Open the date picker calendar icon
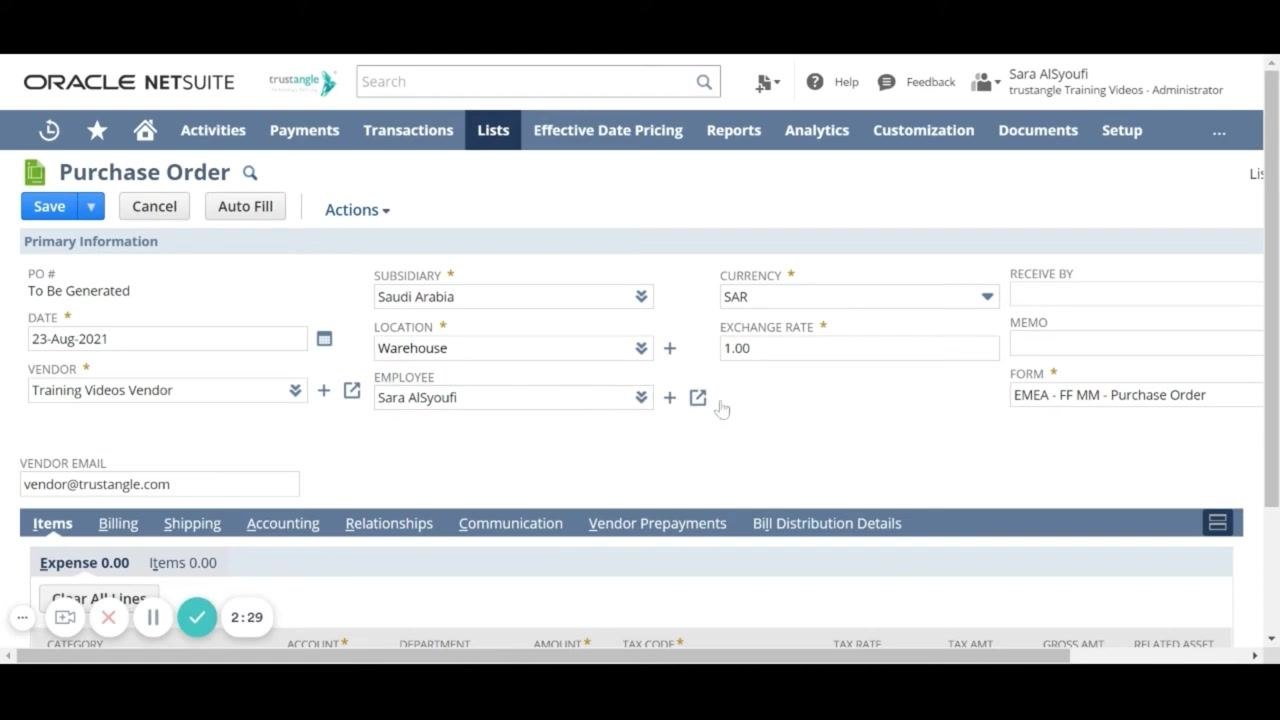 pyautogui.click(x=324, y=339)
